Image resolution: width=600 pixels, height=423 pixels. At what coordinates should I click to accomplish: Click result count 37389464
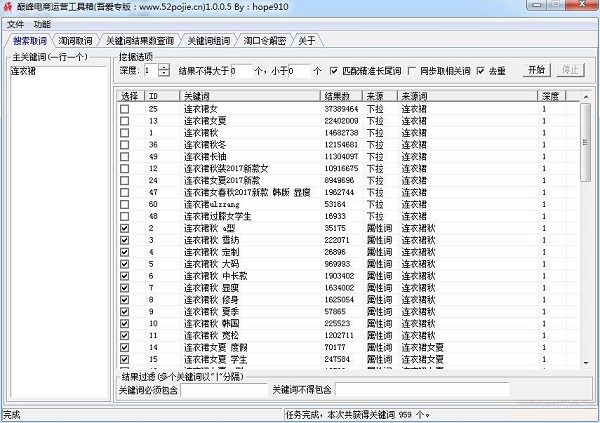pos(341,109)
